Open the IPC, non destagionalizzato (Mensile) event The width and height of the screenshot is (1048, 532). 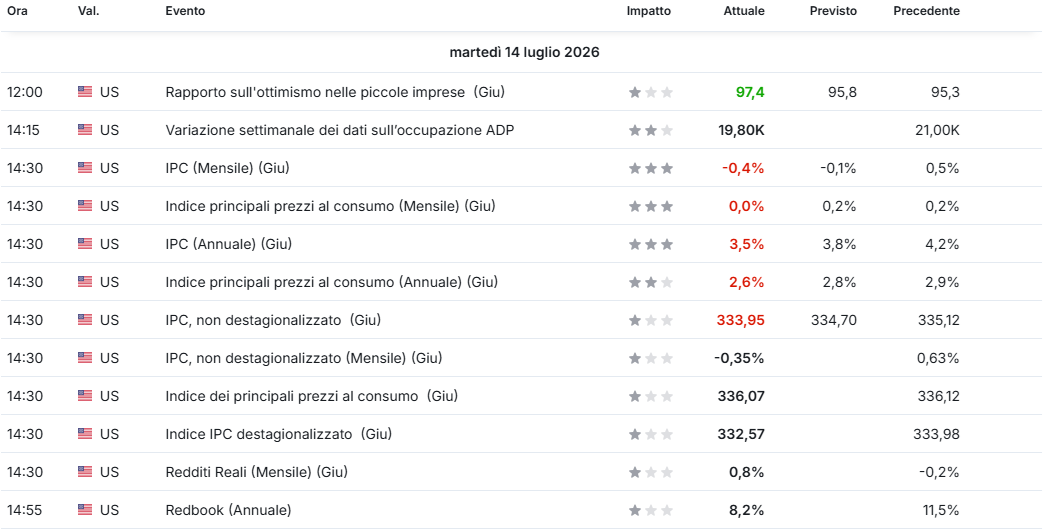[x=303, y=358]
